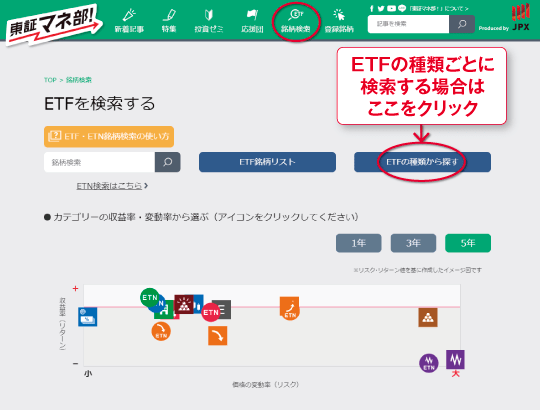
Task: Open the ETF銘柄リスト button
Action: 267,162
